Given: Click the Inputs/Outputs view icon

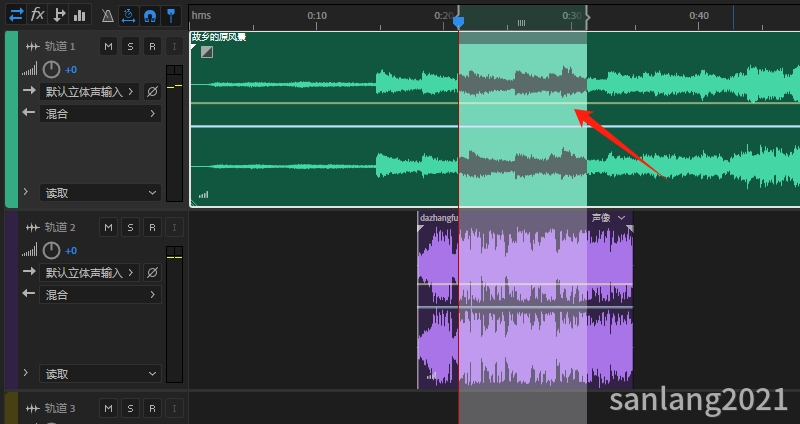Looking at the screenshot, I should 15,14.
